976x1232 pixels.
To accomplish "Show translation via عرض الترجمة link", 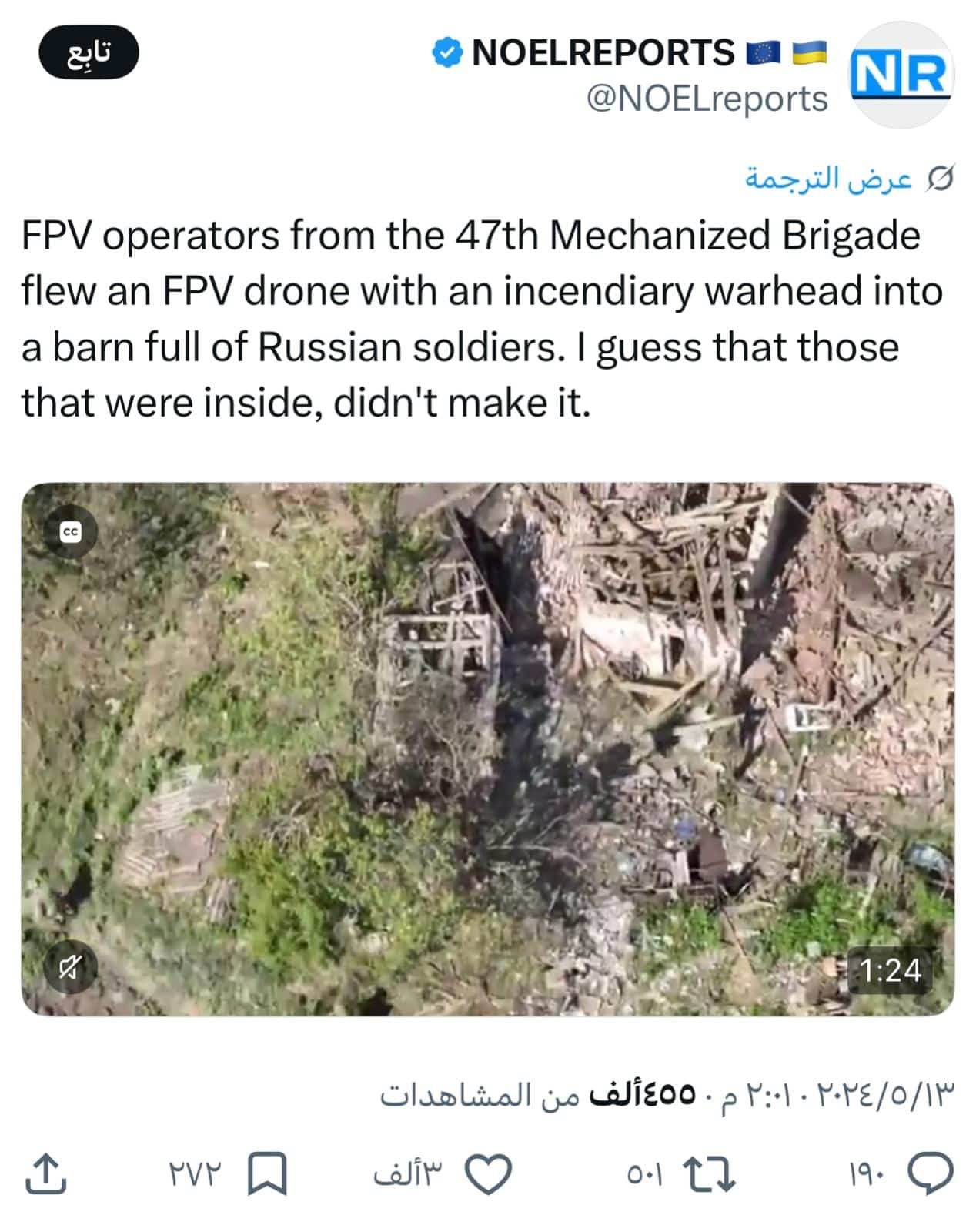I will [828, 179].
